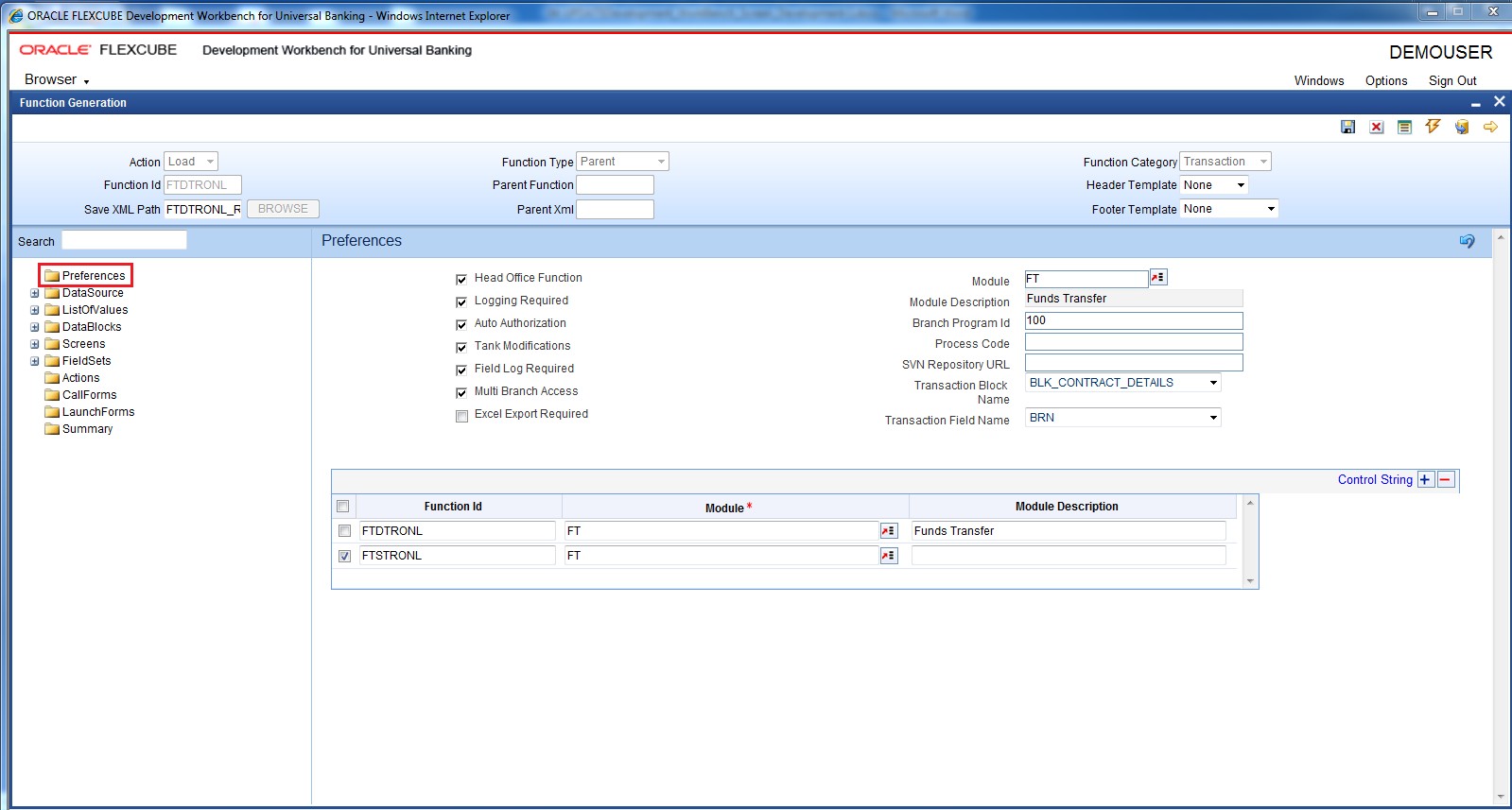
Task: Open the Transaction Block Name dropdown
Action: click(x=1123, y=383)
